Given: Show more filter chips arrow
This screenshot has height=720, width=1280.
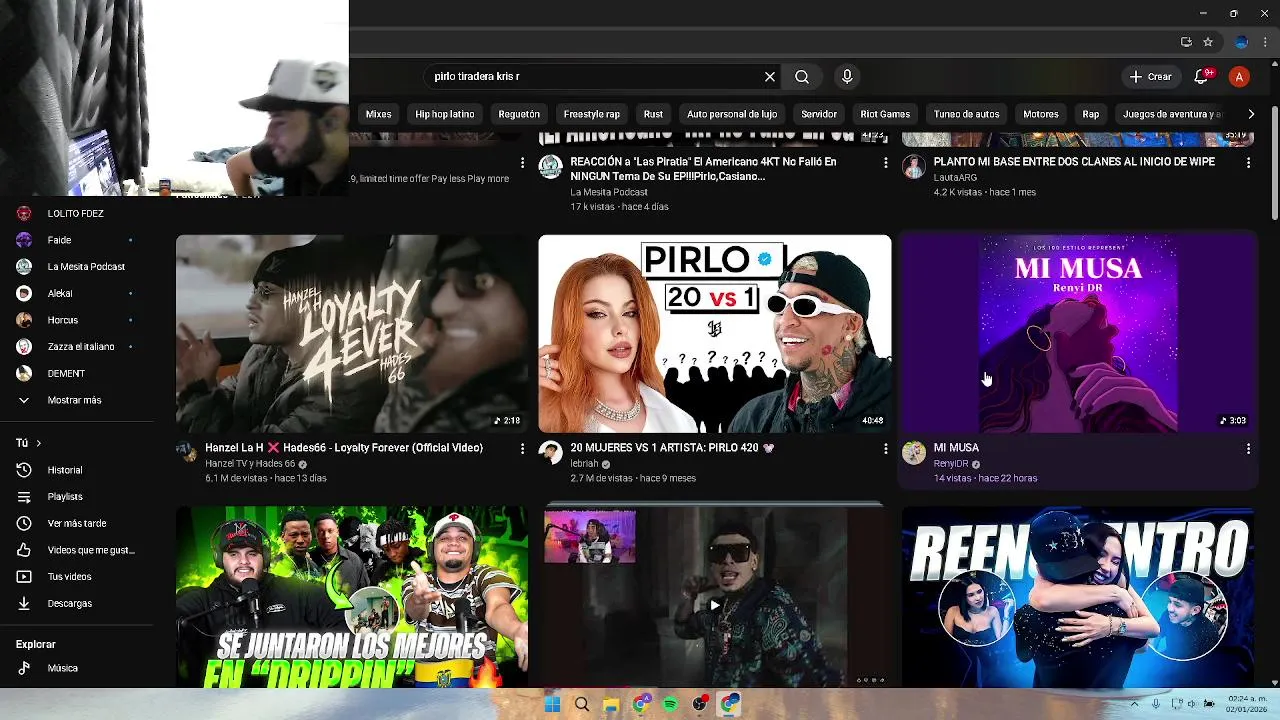Looking at the screenshot, I should tap(1251, 114).
